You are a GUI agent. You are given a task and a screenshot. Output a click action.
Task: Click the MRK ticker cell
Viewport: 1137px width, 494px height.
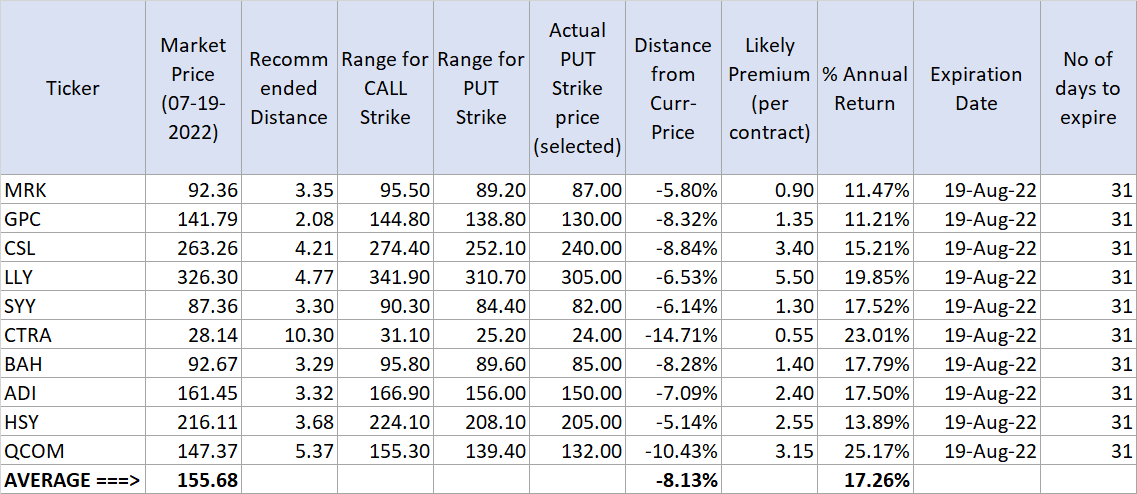tap(73, 189)
